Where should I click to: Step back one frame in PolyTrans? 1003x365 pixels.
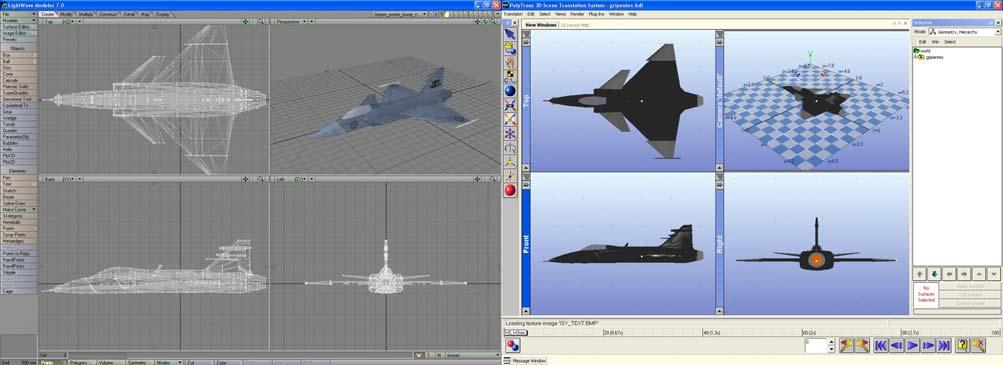[896, 345]
